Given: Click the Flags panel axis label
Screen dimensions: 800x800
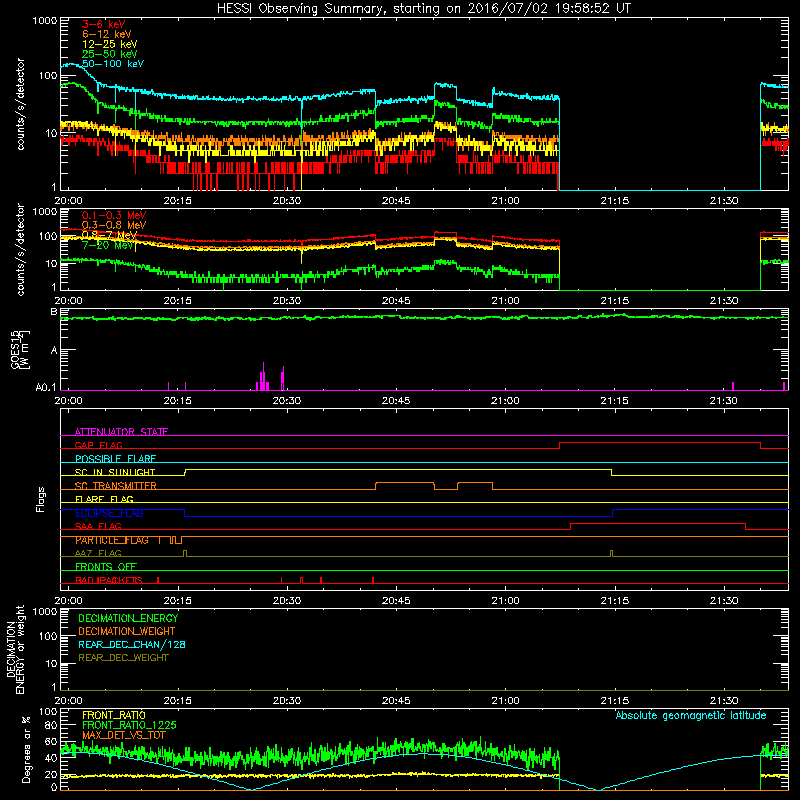Looking at the screenshot, I should pos(41,499).
